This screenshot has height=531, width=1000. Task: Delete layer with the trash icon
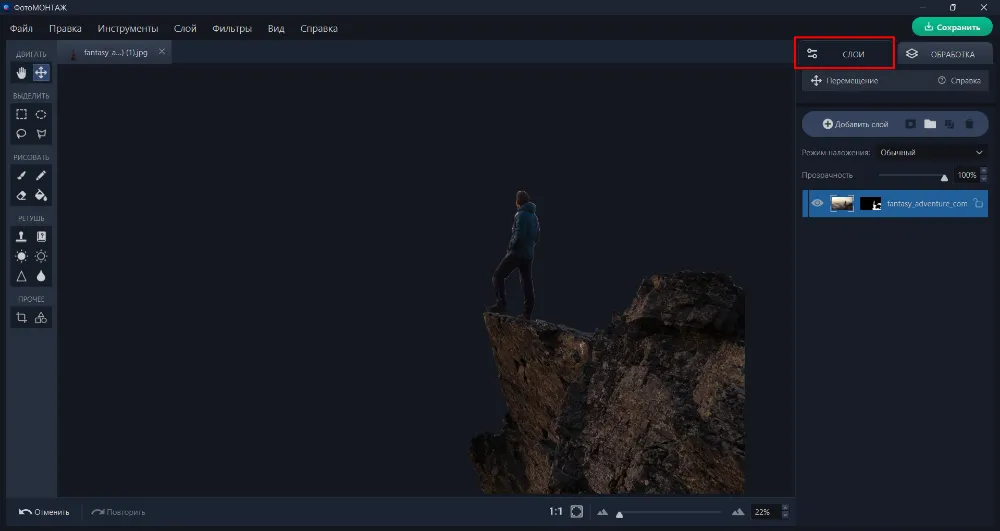968,124
